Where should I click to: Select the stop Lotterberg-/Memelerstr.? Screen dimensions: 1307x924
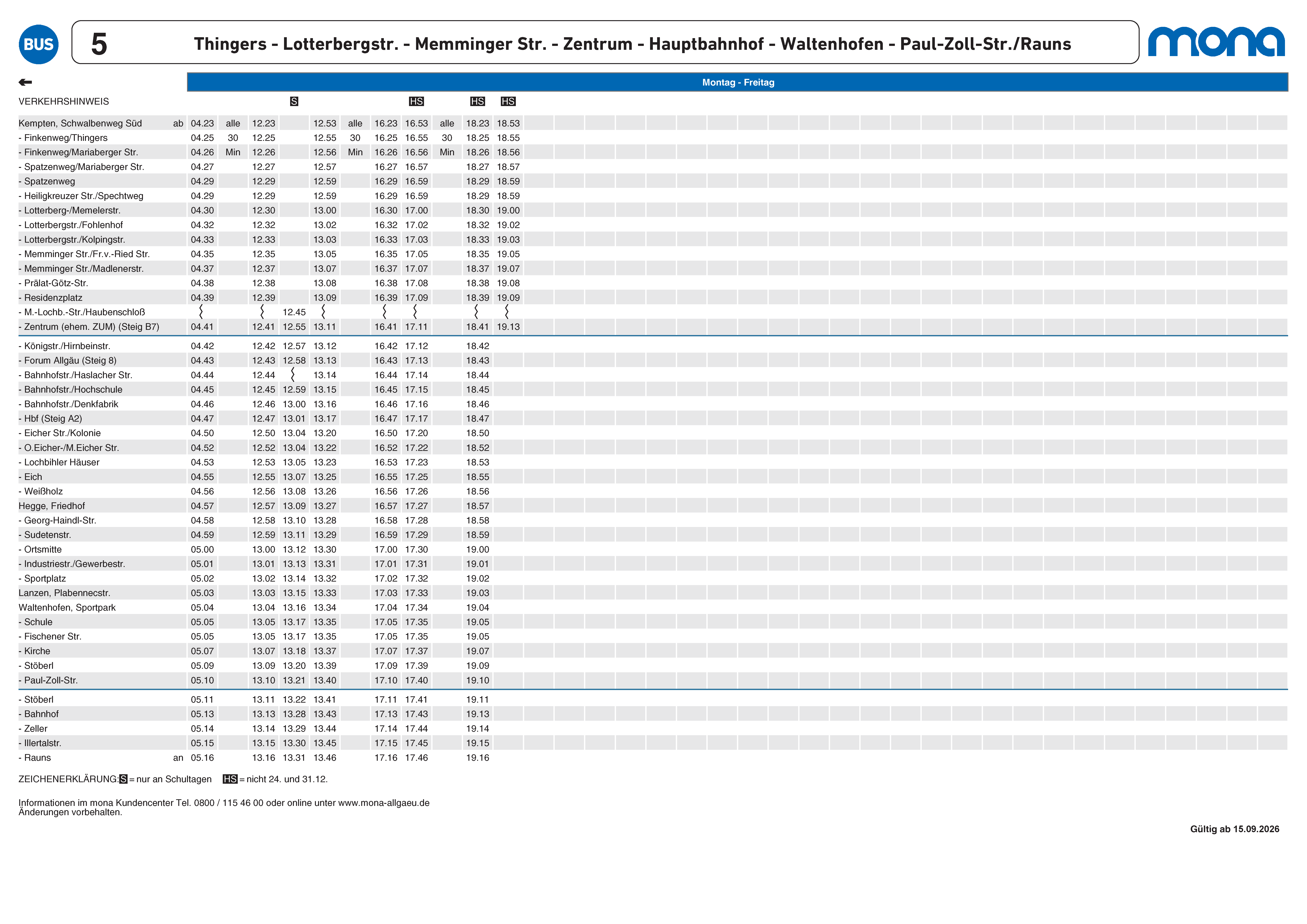[x=69, y=210]
